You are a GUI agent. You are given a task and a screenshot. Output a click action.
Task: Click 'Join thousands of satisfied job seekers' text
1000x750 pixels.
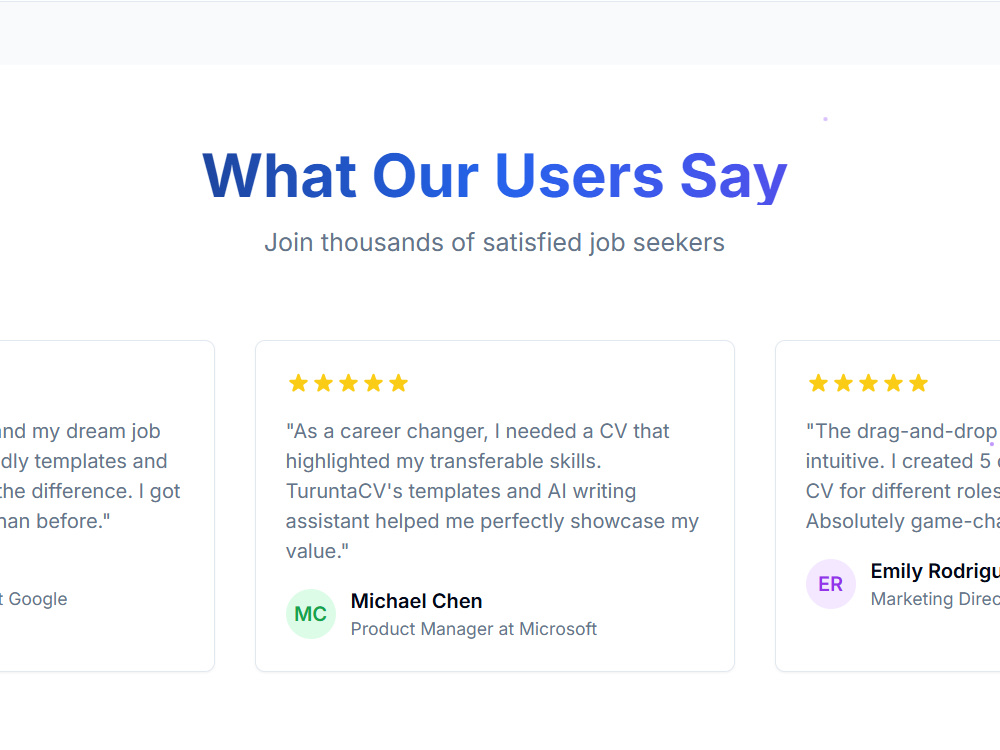pos(495,242)
